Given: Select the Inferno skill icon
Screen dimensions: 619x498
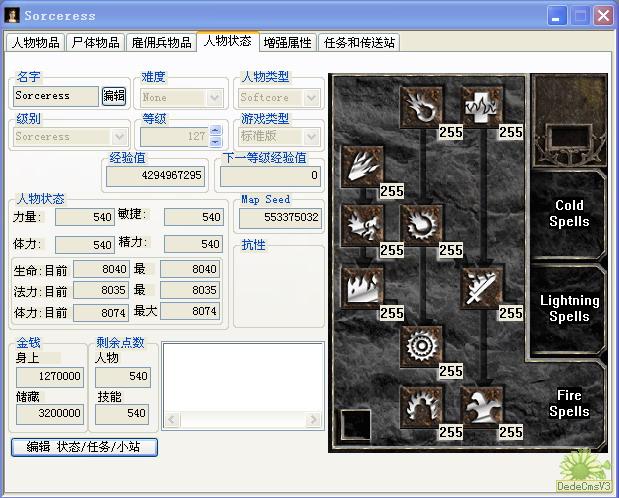Looking at the screenshot, I should (x=361, y=166).
